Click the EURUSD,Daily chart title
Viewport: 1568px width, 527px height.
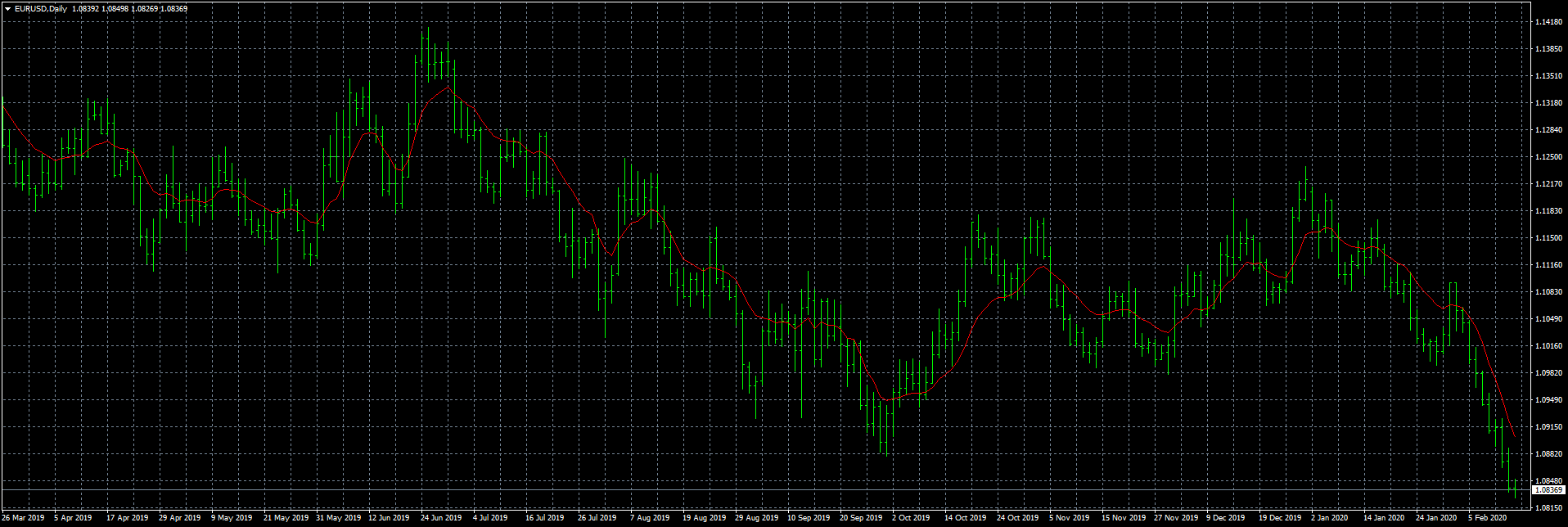pyautogui.click(x=41, y=9)
